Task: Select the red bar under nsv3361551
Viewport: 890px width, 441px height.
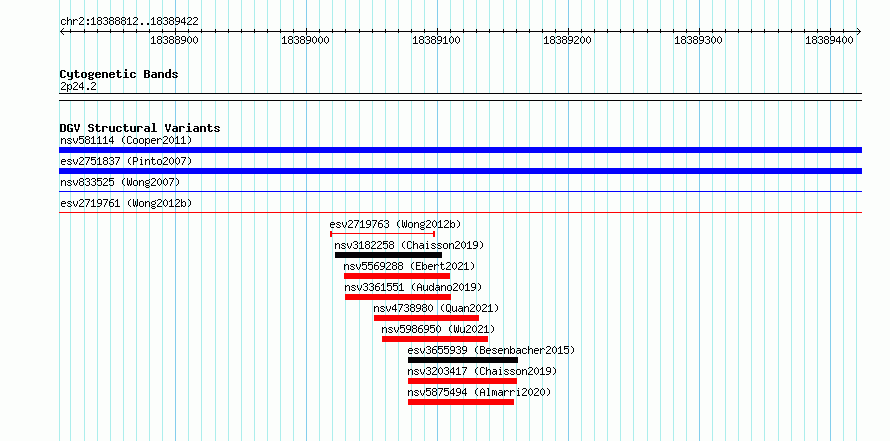Action: coord(398,297)
